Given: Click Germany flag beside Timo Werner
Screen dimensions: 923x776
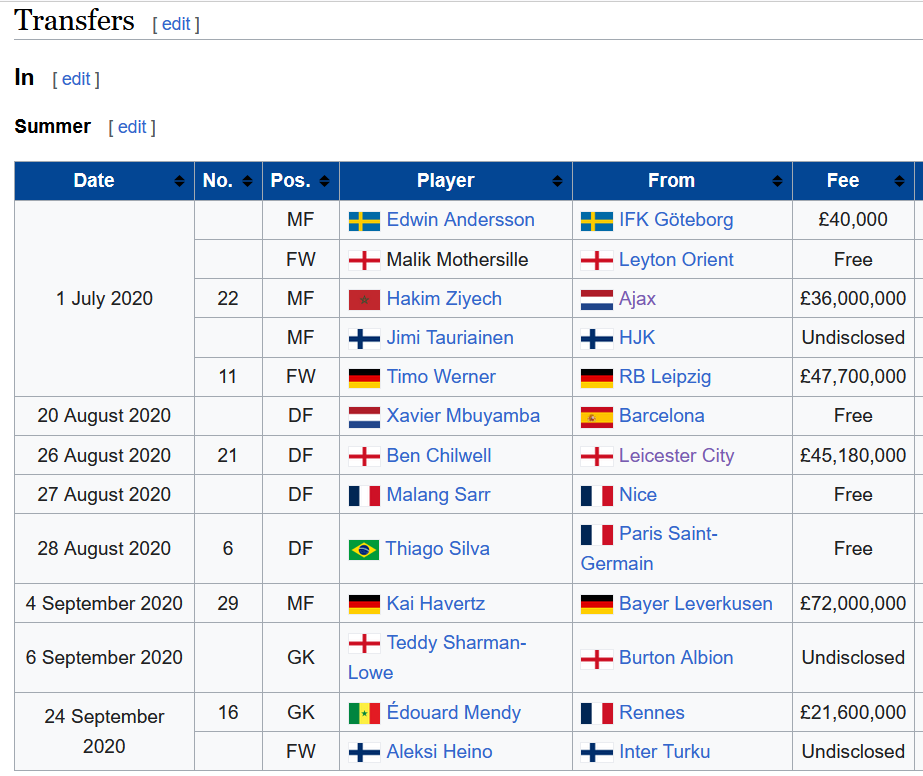Looking at the screenshot, I should [x=364, y=378].
